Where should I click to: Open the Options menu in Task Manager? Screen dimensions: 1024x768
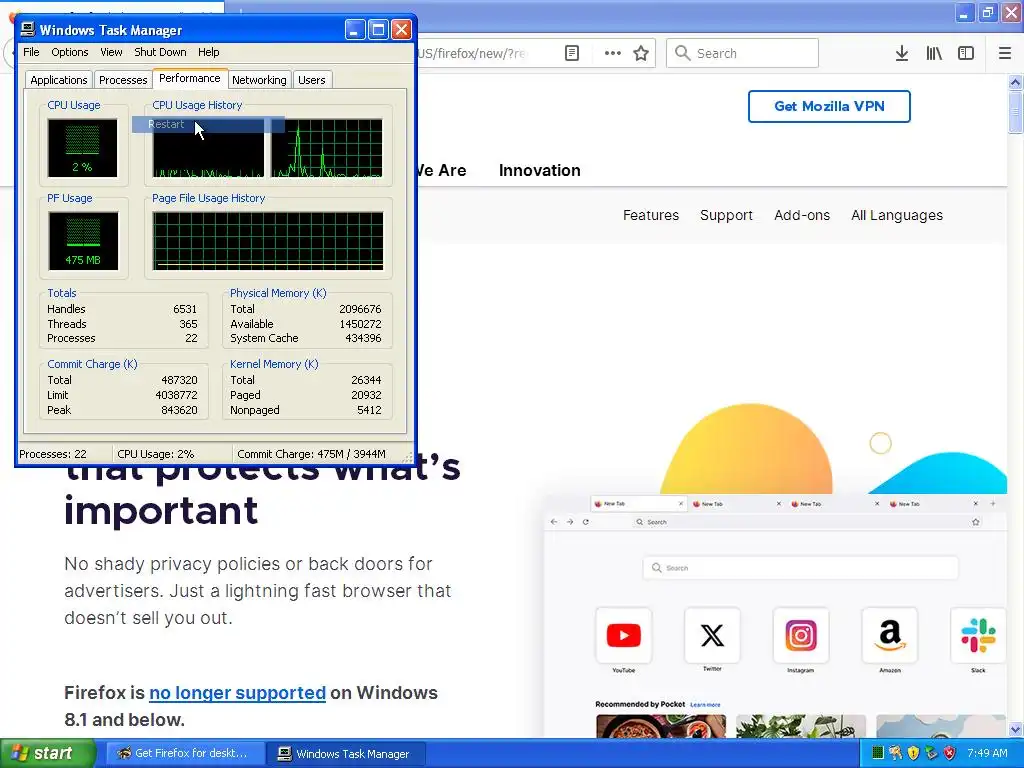[70, 52]
